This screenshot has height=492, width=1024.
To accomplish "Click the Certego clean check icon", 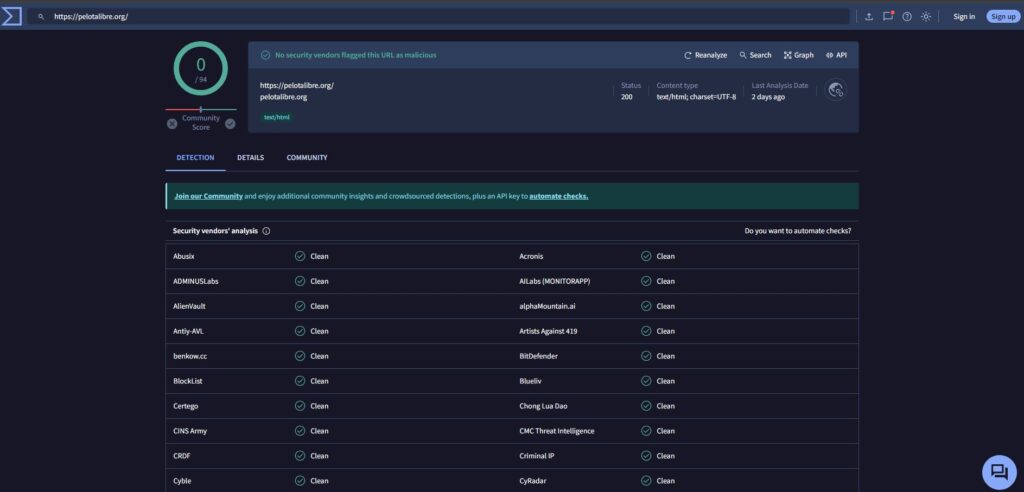I will pos(300,406).
